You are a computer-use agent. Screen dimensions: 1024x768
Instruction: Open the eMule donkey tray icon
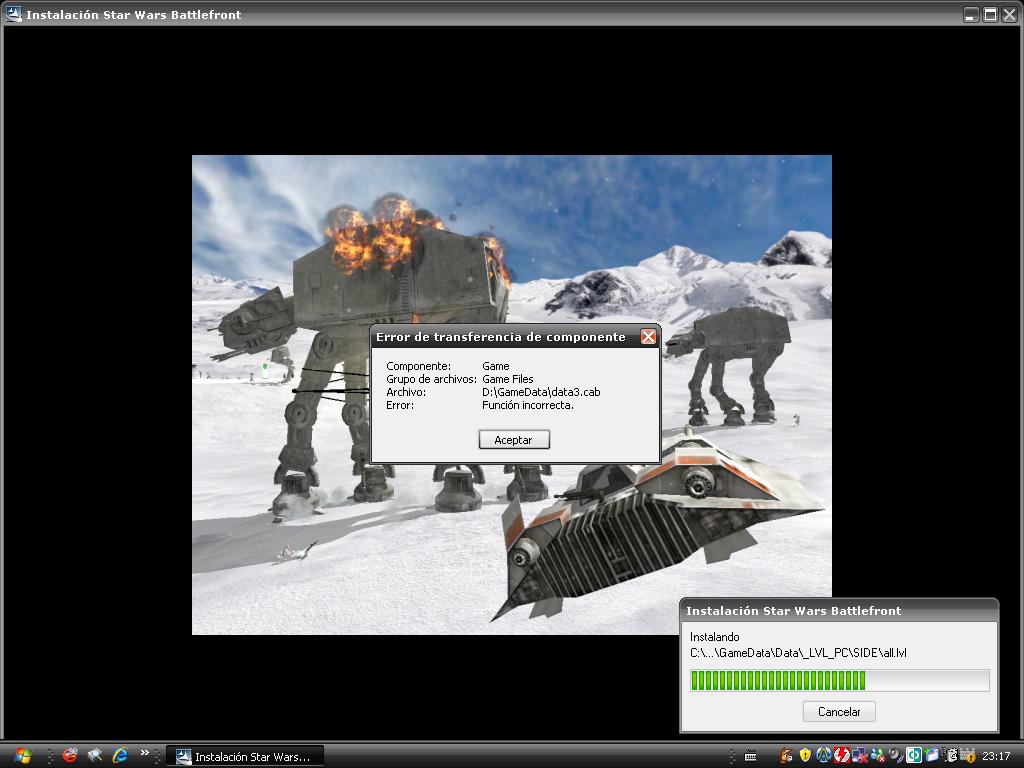786,756
